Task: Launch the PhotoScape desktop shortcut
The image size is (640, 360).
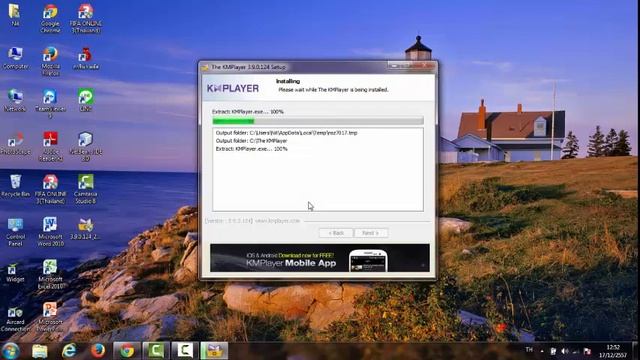Action: click(x=15, y=143)
